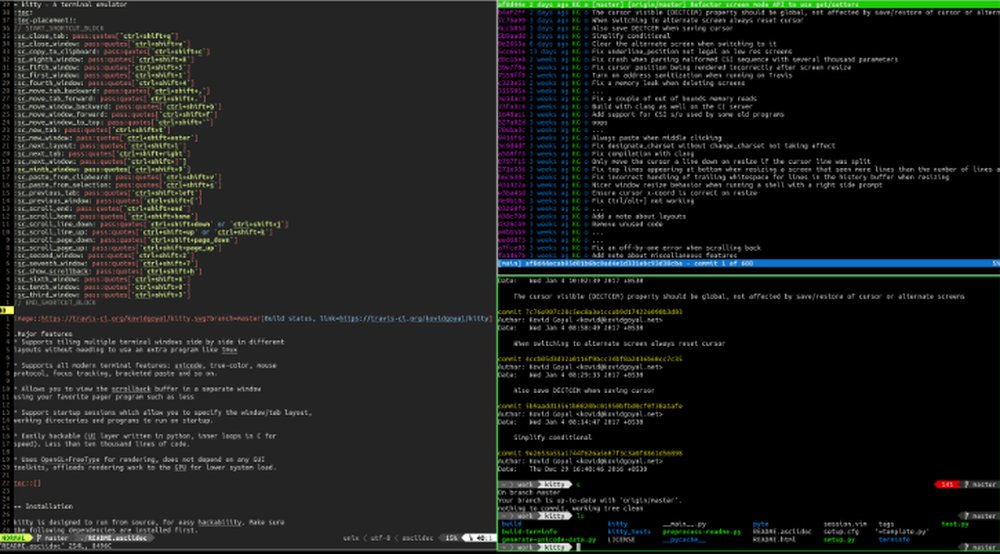This screenshot has height=554, width=1000.
Task: Click the 'Major features' heading in vim
Action: point(43,333)
